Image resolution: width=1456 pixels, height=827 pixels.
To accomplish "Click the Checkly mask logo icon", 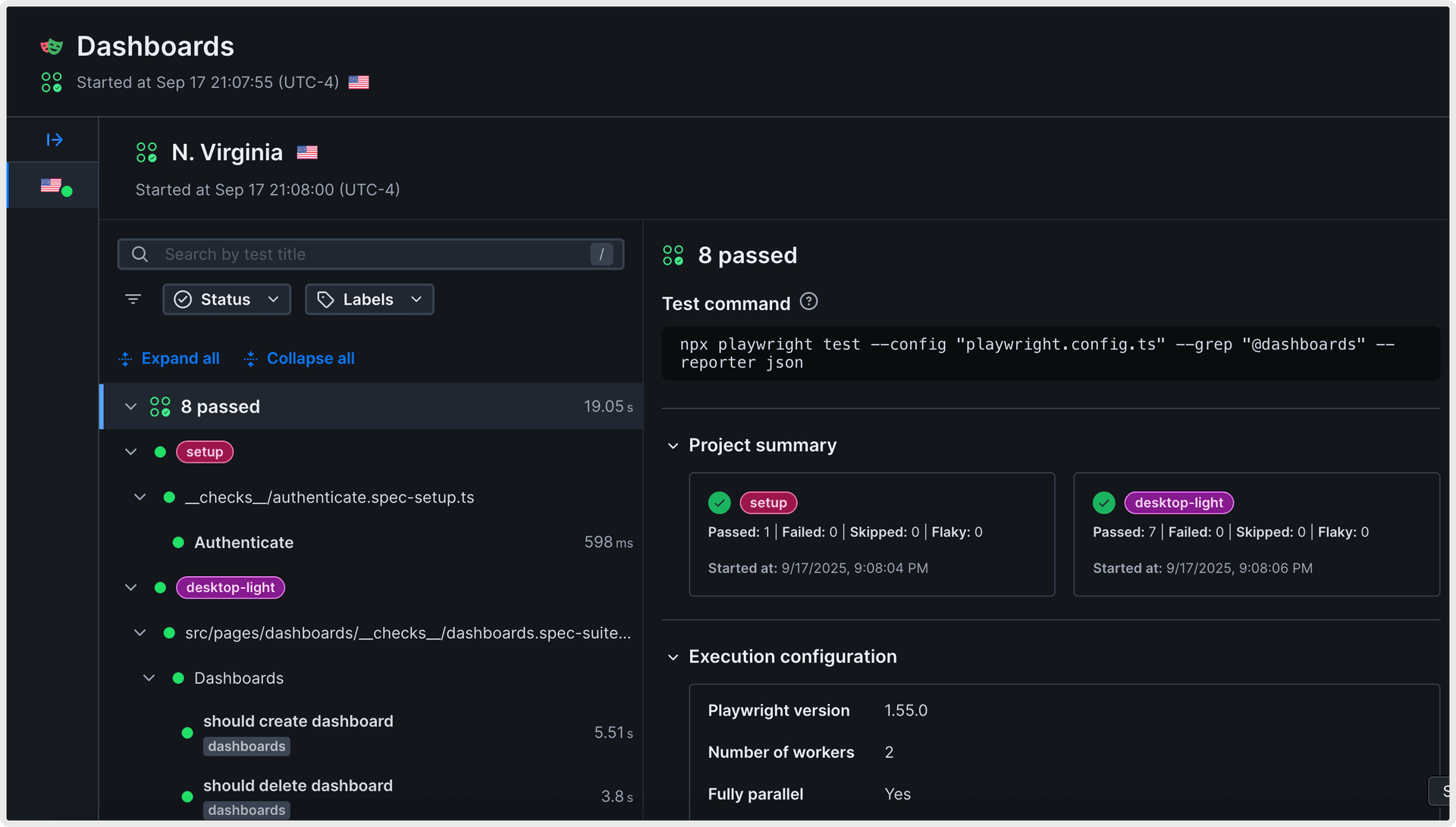I will click(x=52, y=47).
